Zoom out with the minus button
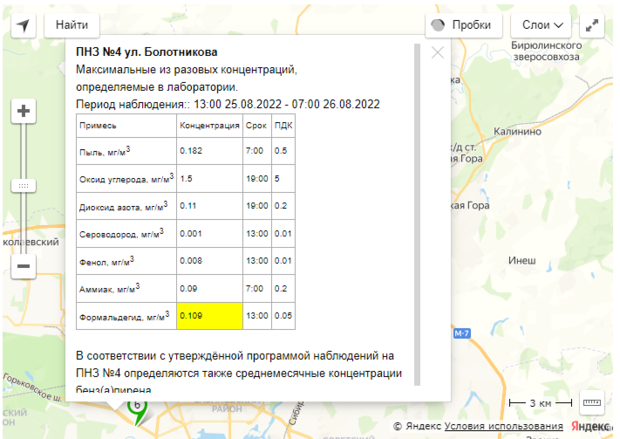The height and width of the screenshot is (439, 620). [x=24, y=266]
